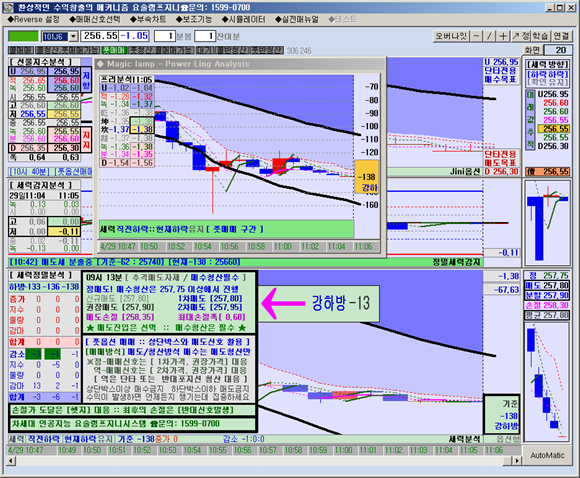Screen dimensions: 580x478
Task: Toggle the 콜매매 status button
Action: pyautogui.click(x=21, y=50)
